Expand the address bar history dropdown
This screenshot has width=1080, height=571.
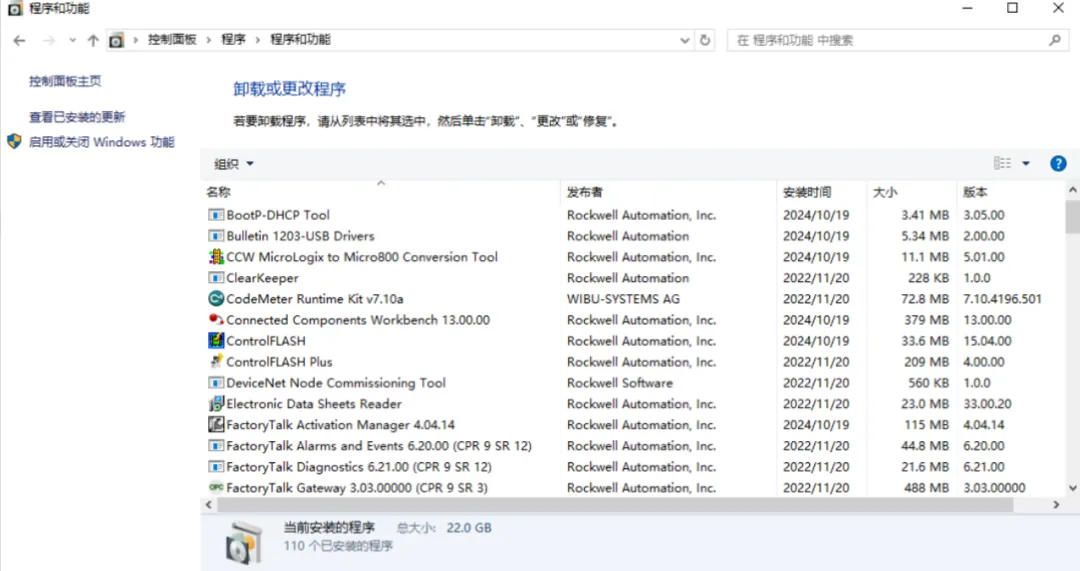click(x=685, y=40)
